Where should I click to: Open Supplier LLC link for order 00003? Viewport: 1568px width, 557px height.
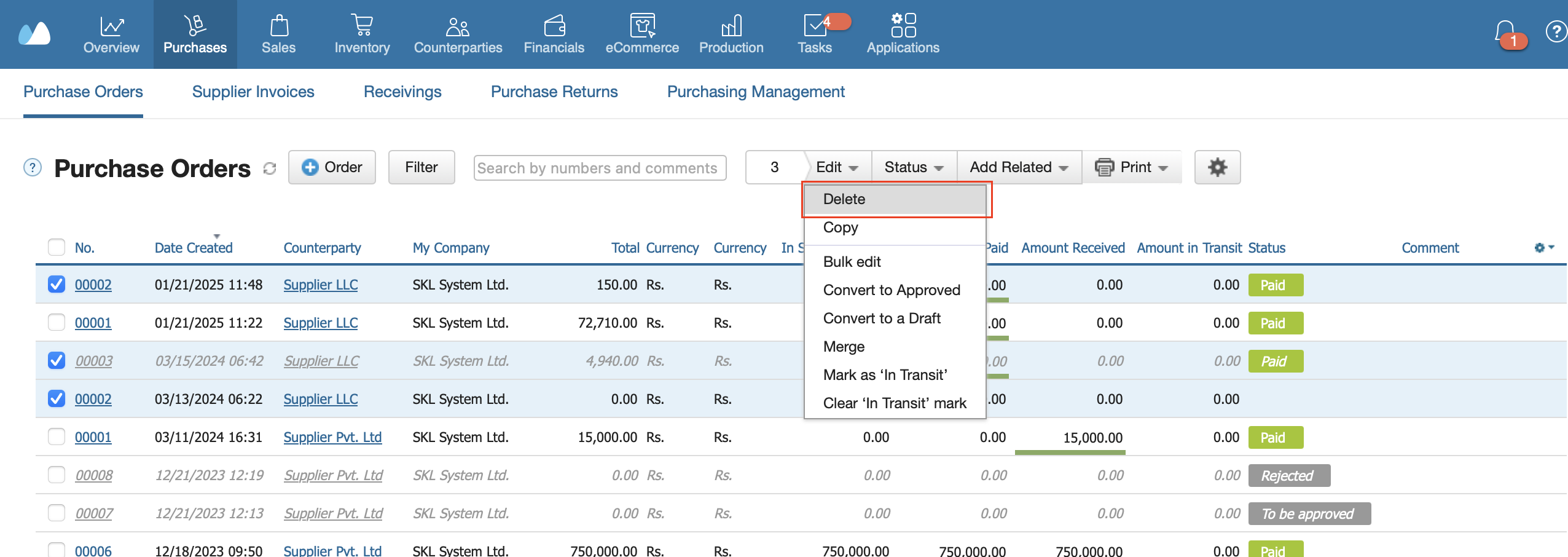point(321,361)
